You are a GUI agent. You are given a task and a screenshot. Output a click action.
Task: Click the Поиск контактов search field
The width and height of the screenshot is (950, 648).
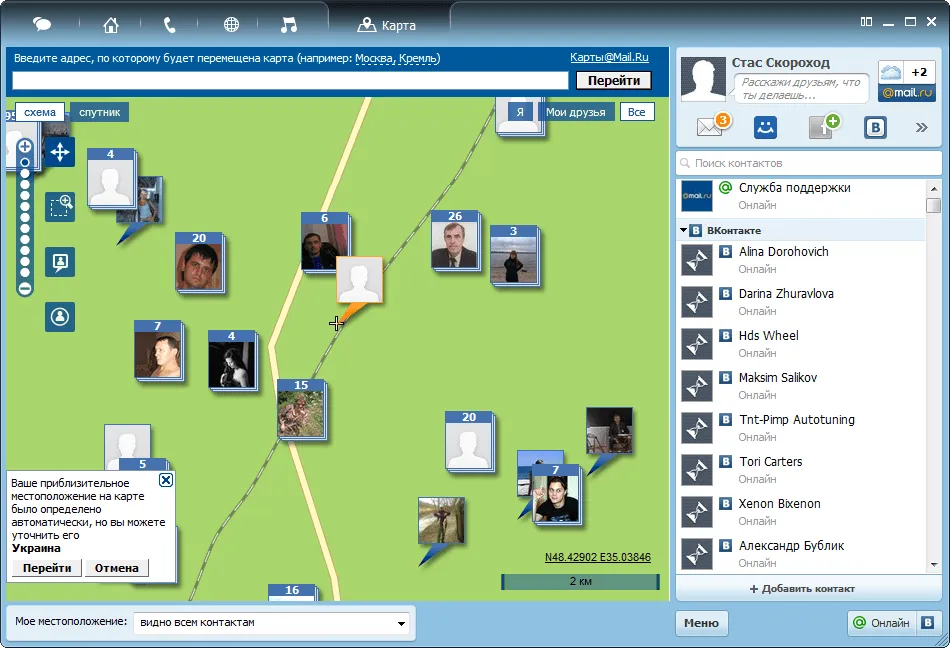point(808,163)
